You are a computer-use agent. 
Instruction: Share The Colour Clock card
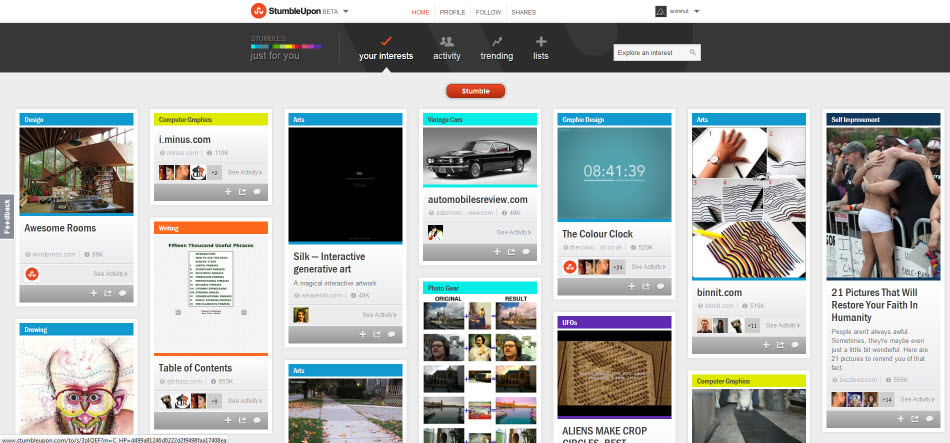(x=646, y=287)
